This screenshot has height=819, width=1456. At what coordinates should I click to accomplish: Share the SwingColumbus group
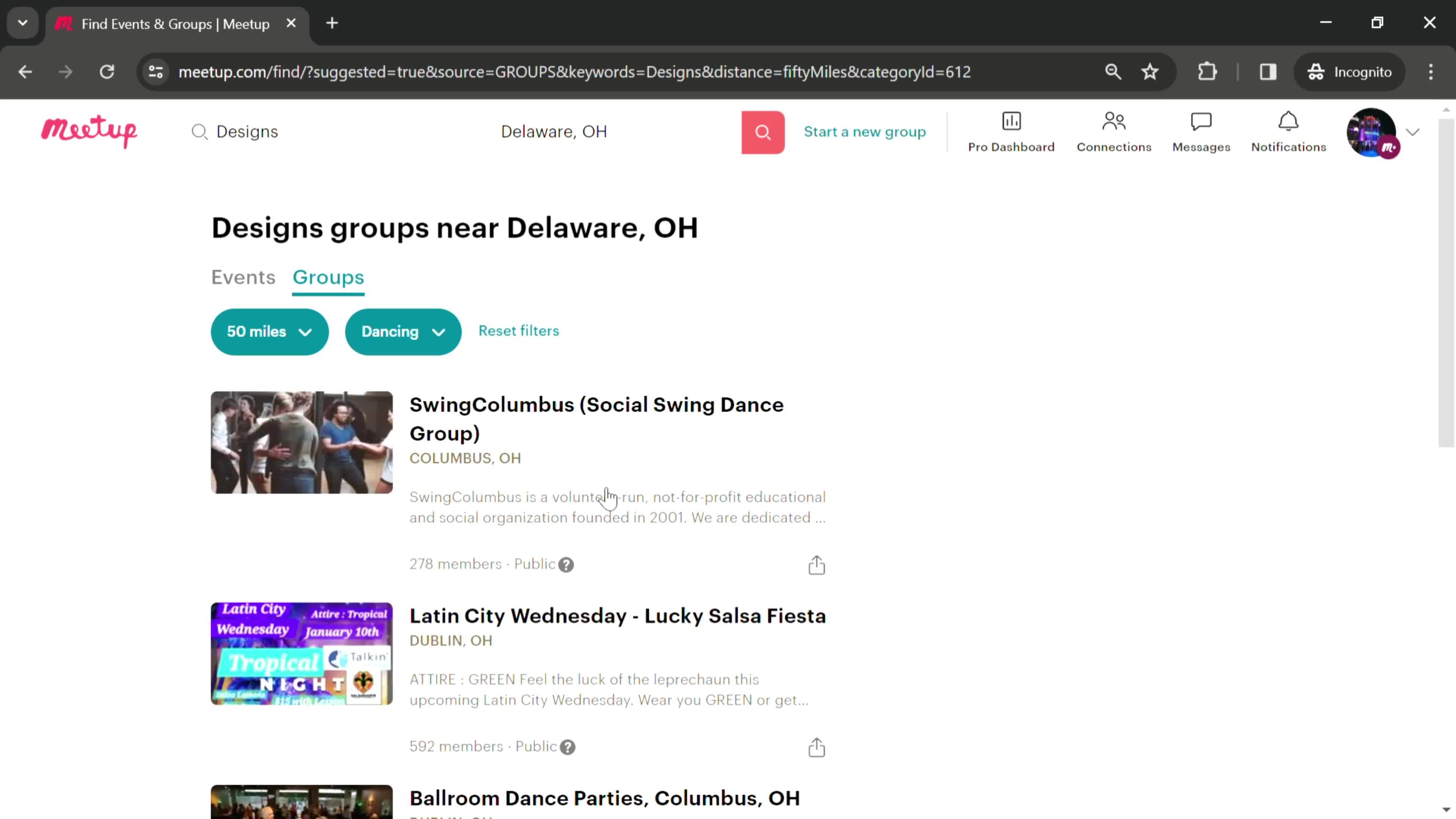[816, 565]
